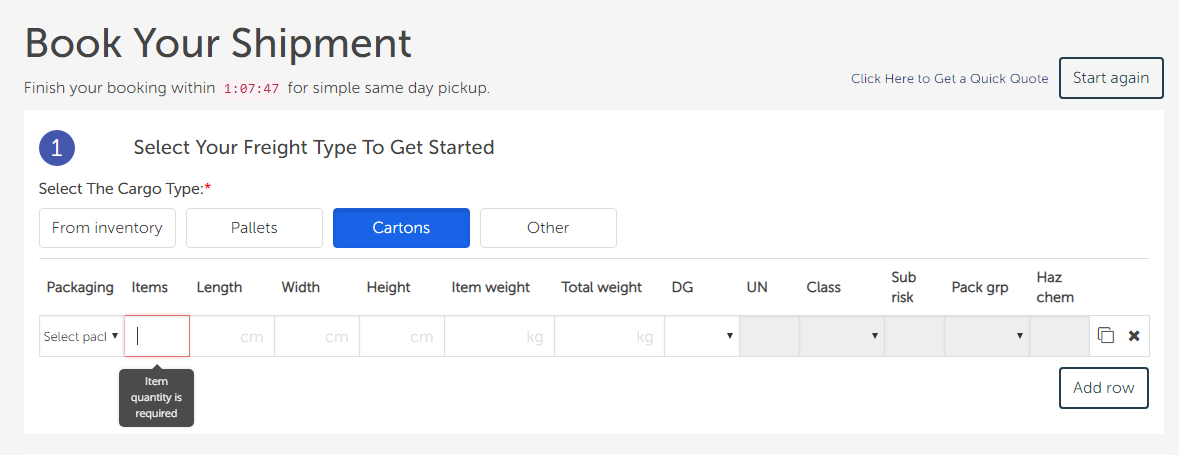
Task: Open the Pack grp dropdown
Action: point(987,337)
